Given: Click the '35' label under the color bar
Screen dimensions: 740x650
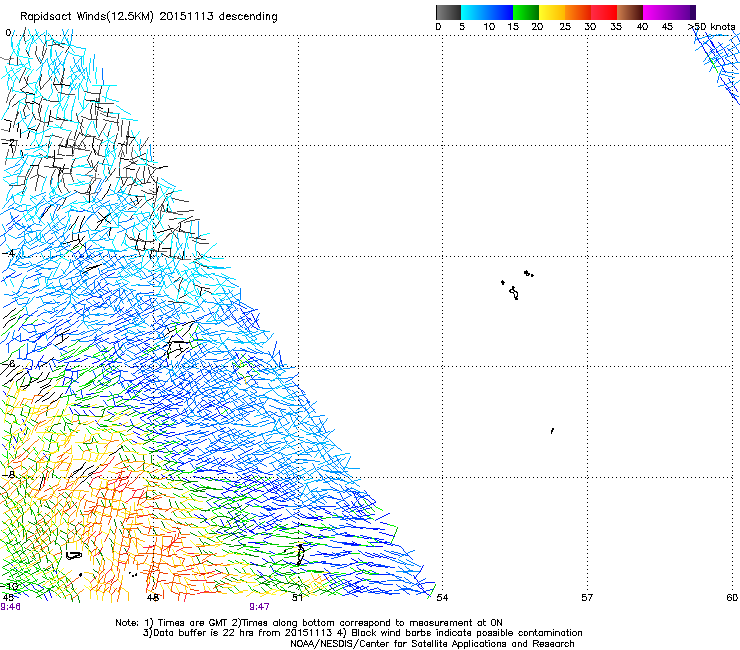Looking at the screenshot, I should [616, 27].
